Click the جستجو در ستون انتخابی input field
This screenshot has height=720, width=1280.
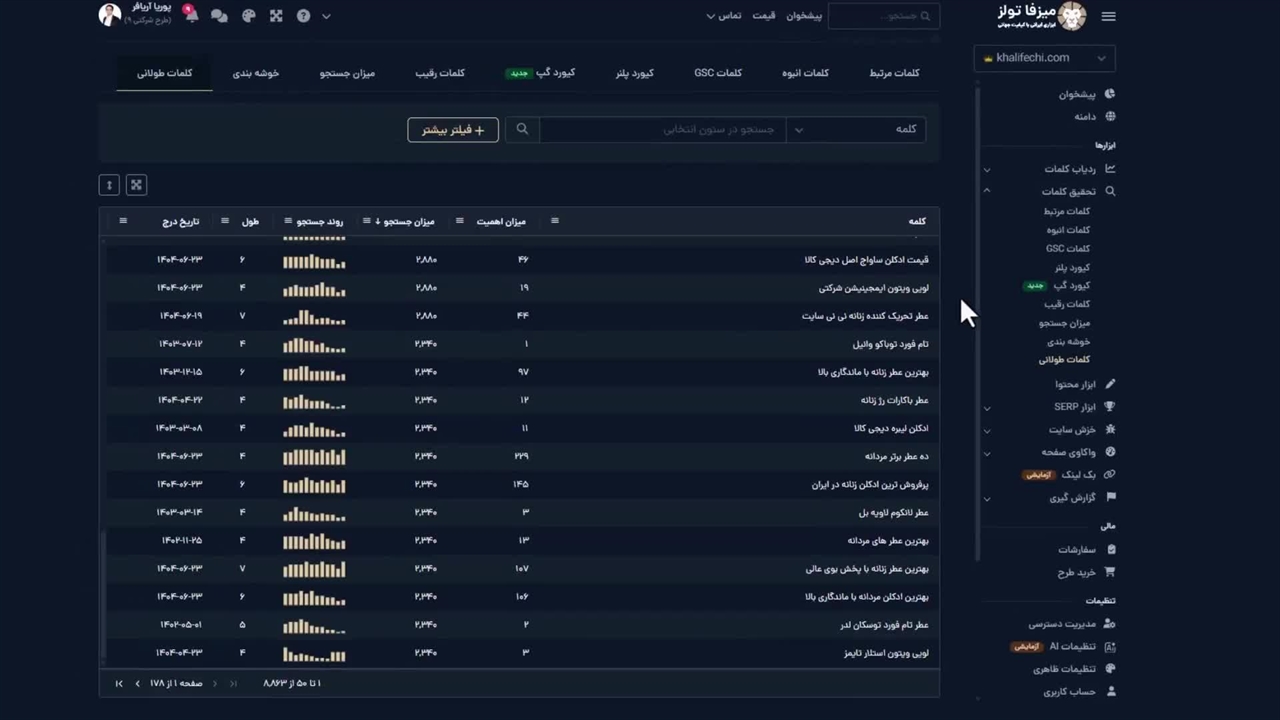tap(662, 129)
